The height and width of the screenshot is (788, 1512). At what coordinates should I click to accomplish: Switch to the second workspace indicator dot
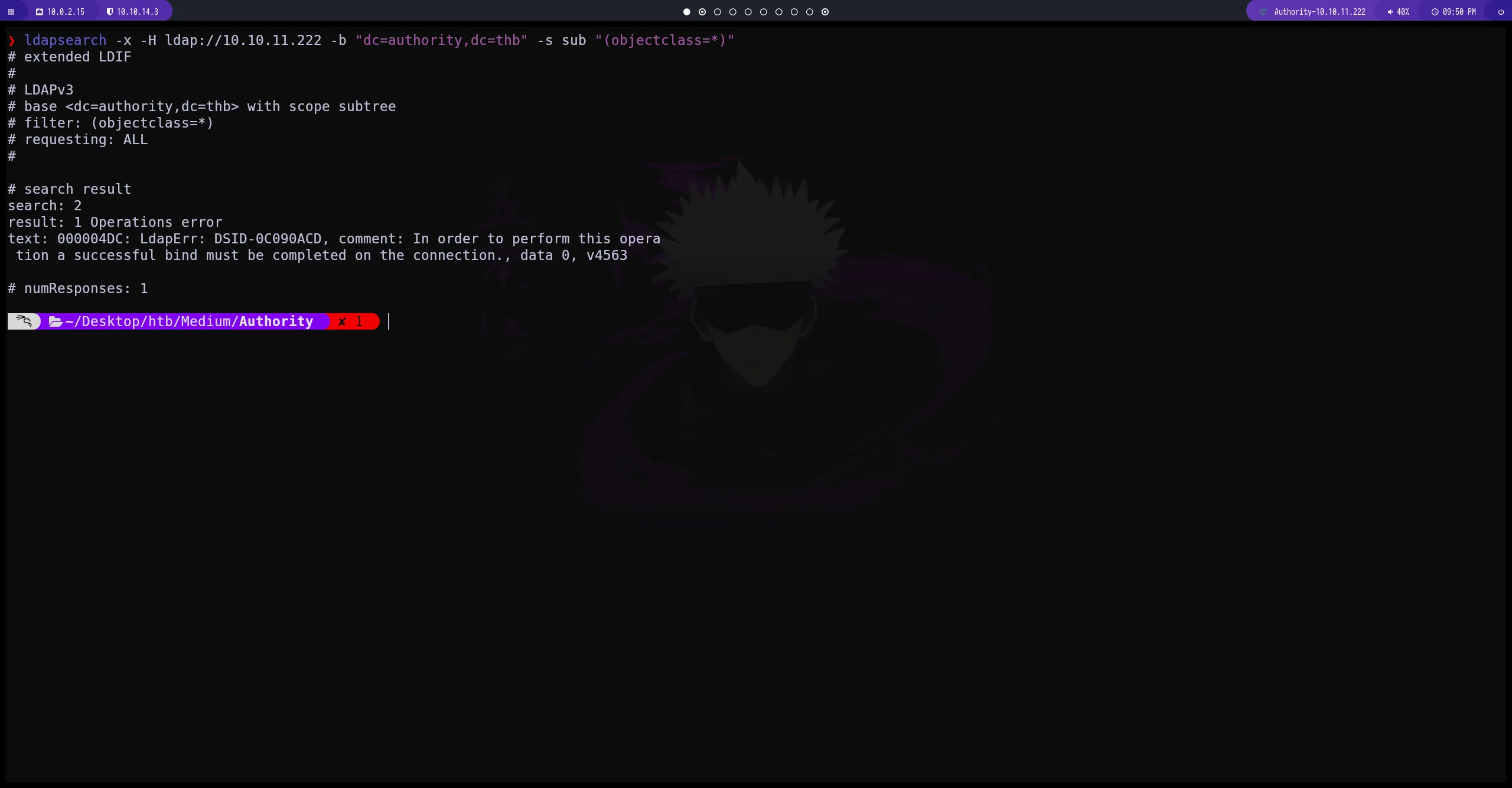[702, 12]
